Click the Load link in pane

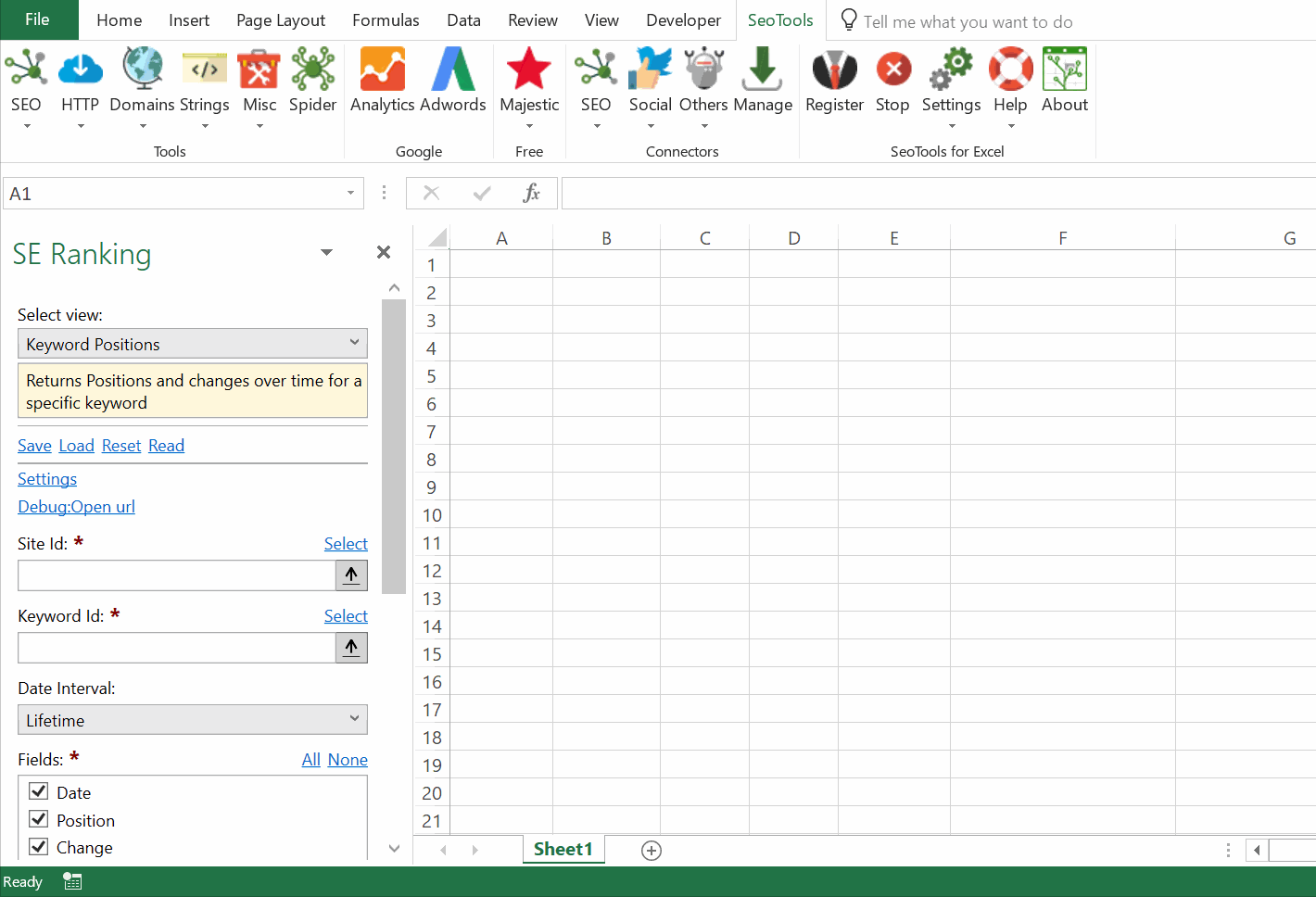(x=77, y=446)
